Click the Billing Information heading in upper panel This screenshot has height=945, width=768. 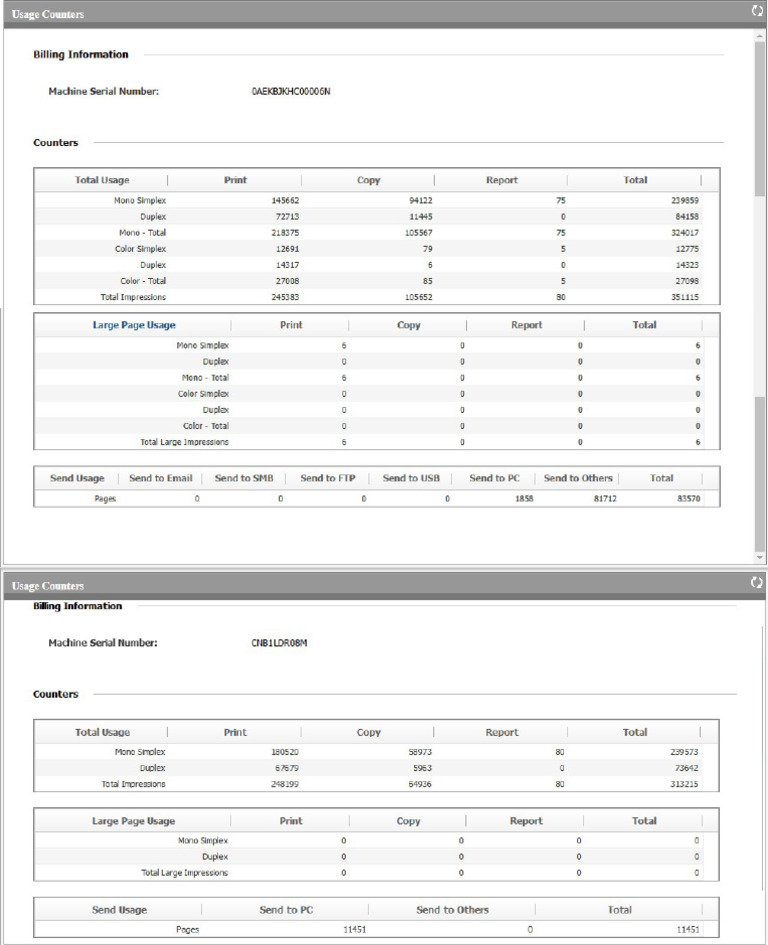(81, 54)
